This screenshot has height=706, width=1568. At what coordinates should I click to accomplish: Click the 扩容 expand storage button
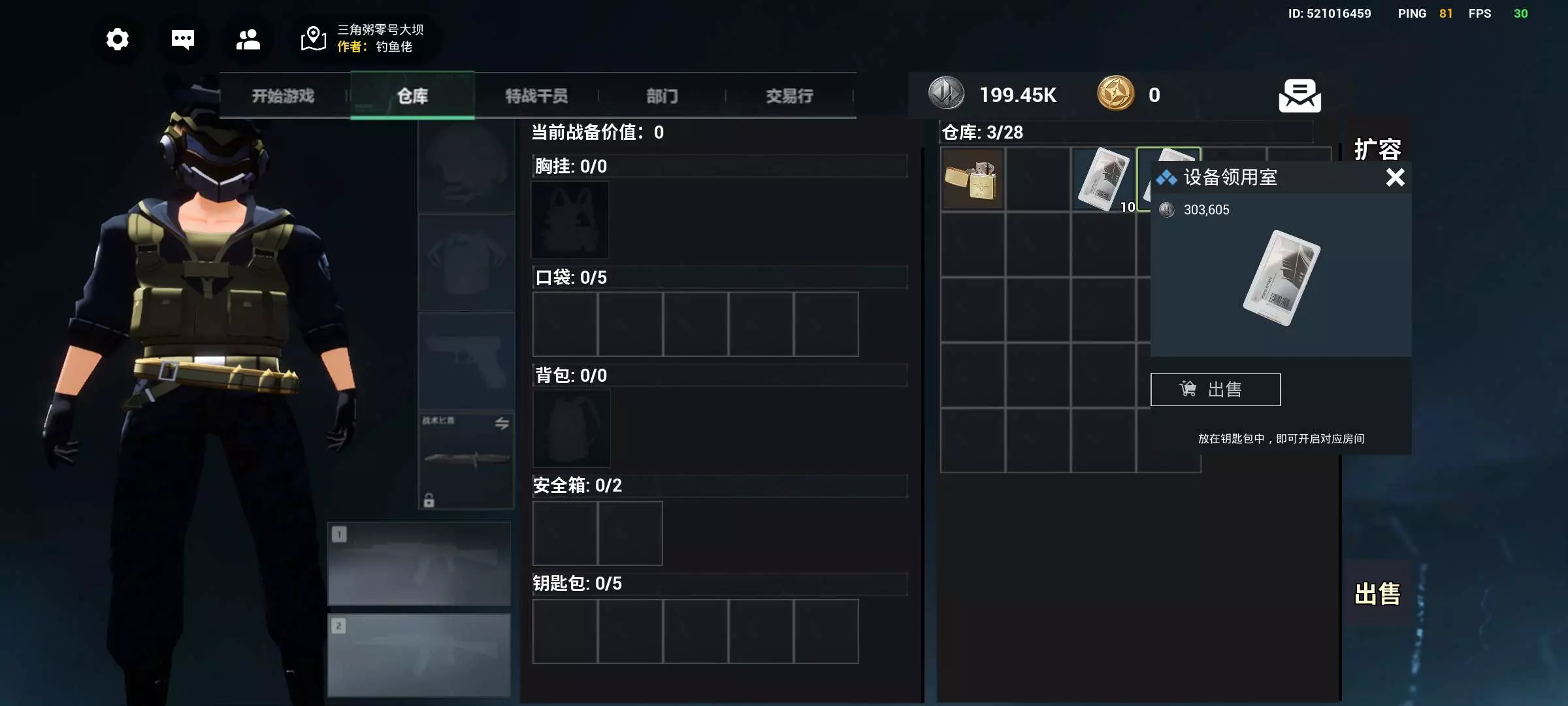(1378, 149)
